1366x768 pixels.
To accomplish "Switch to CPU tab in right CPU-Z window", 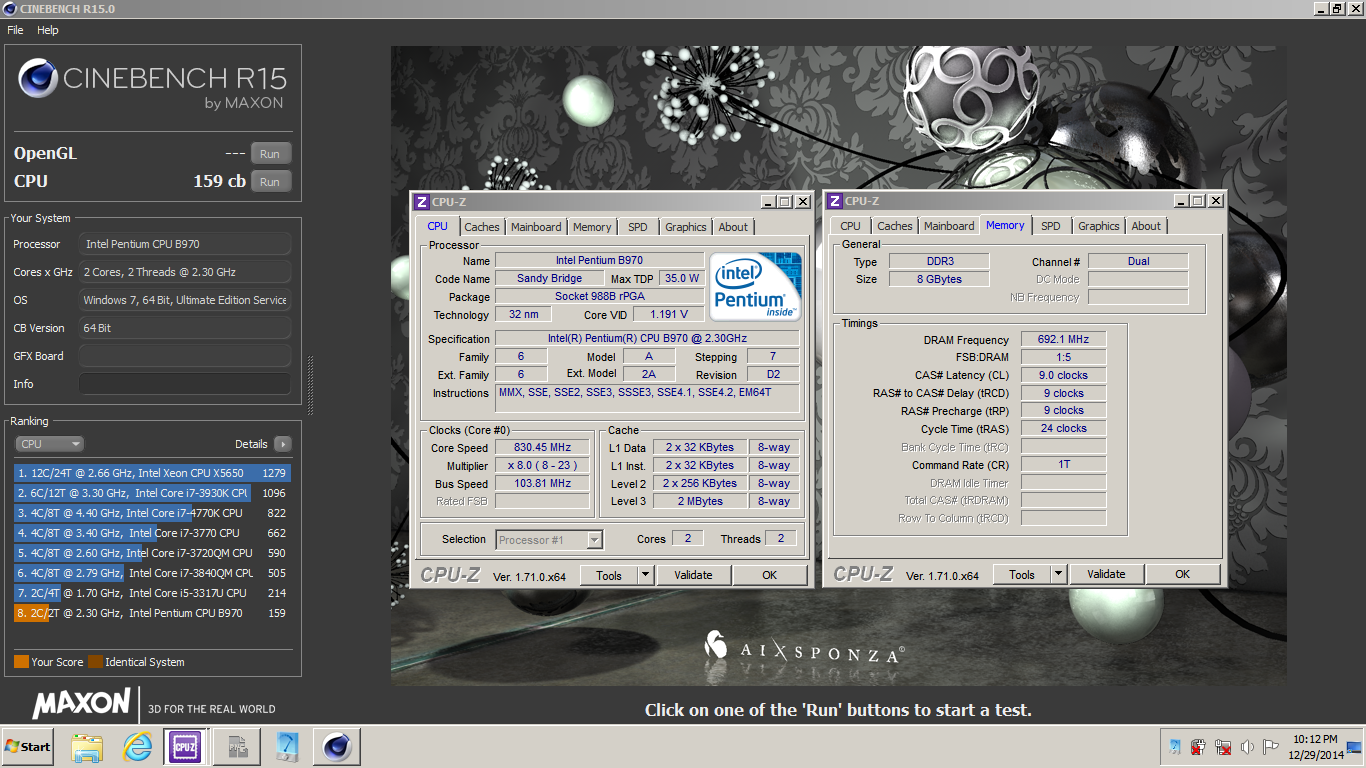I will 851,226.
